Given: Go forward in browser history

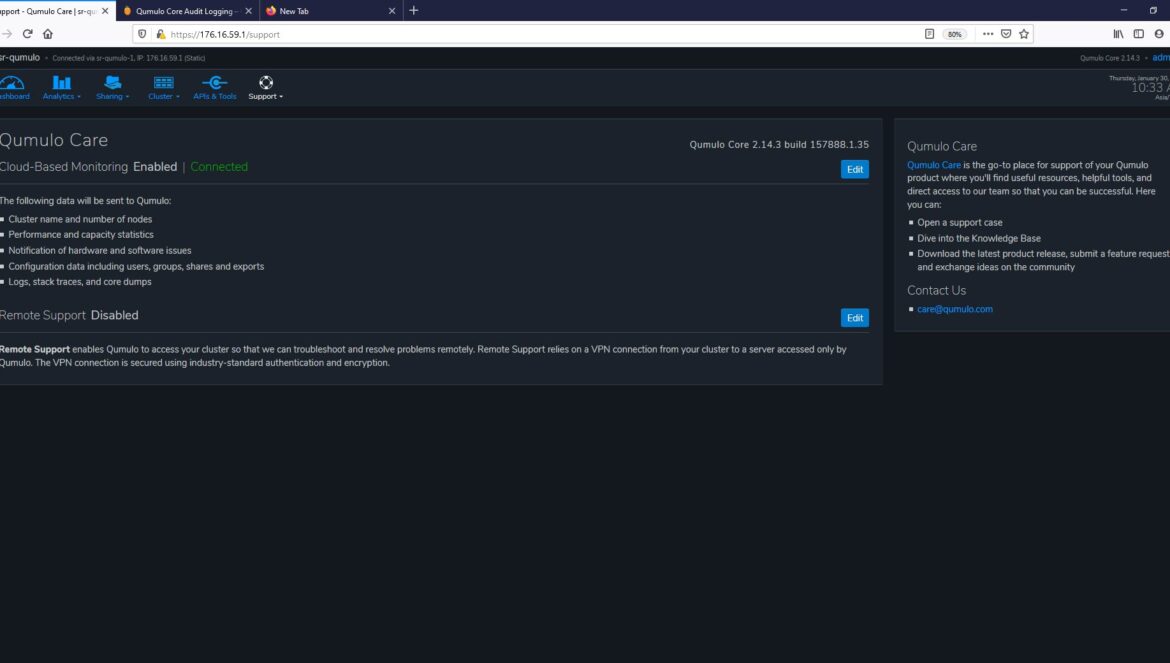Looking at the screenshot, I should tap(7, 34).
